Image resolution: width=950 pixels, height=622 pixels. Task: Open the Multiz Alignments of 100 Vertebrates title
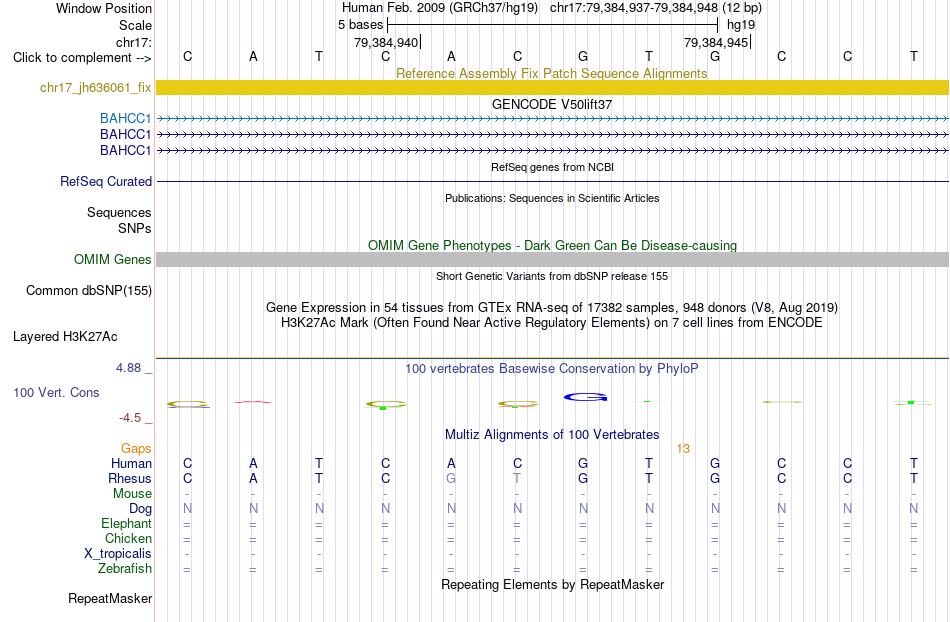(x=552, y=434)
